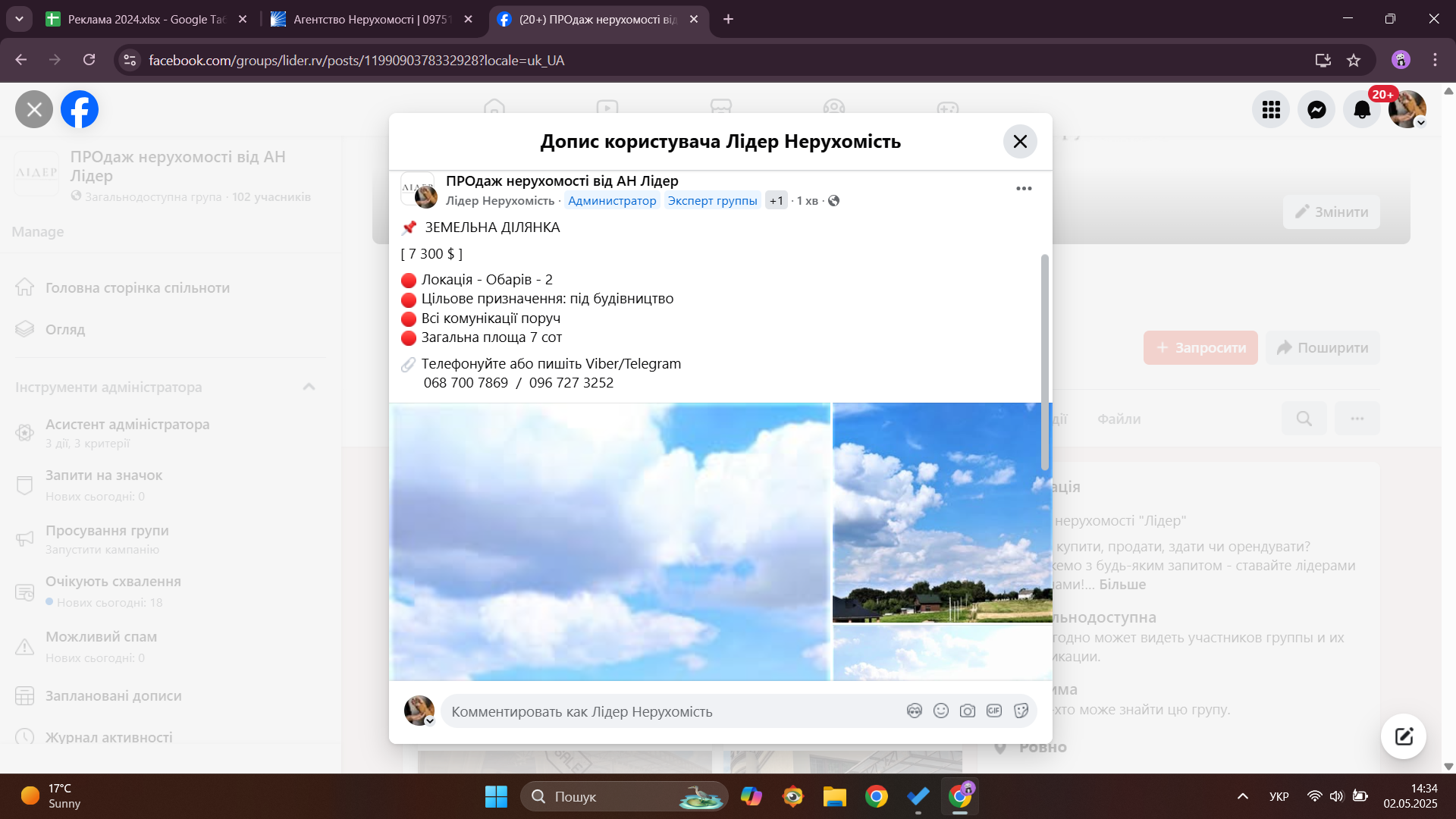Click the Администратор badge link
Image resolution: width=1456 pixels, height=819 pixels.
(612, 201)
